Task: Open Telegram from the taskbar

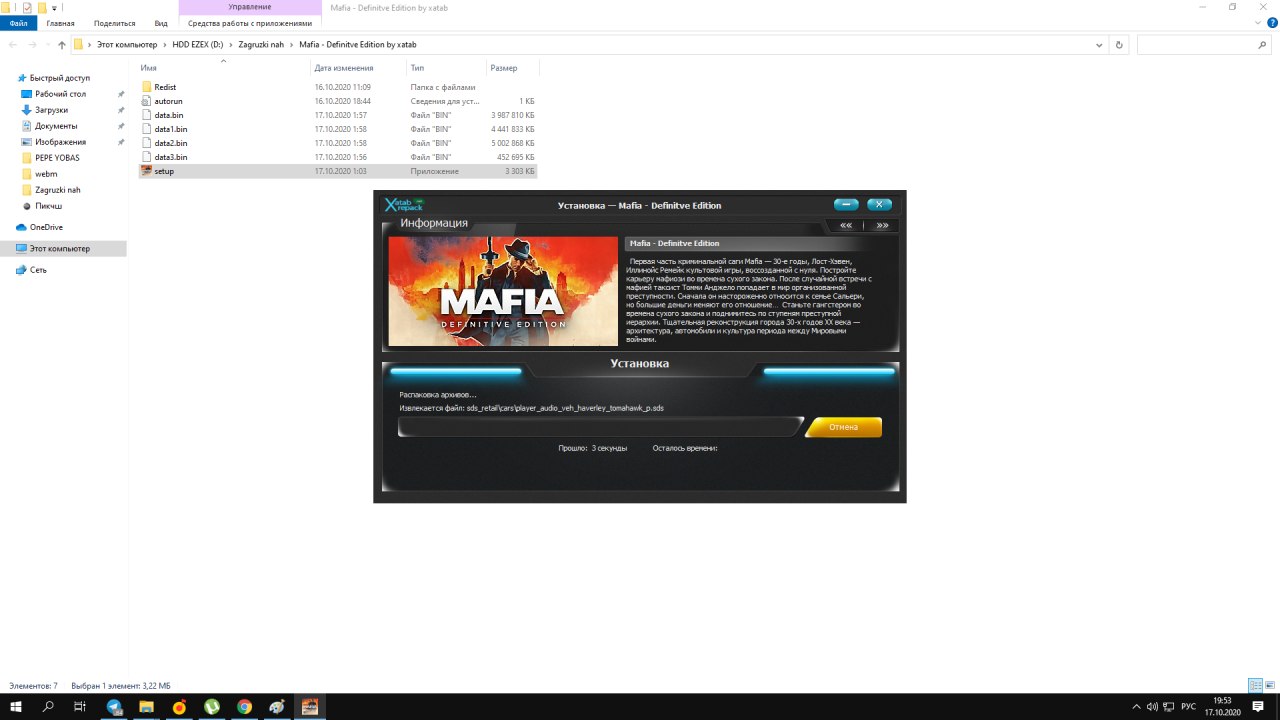Action: tap(113, 707)
